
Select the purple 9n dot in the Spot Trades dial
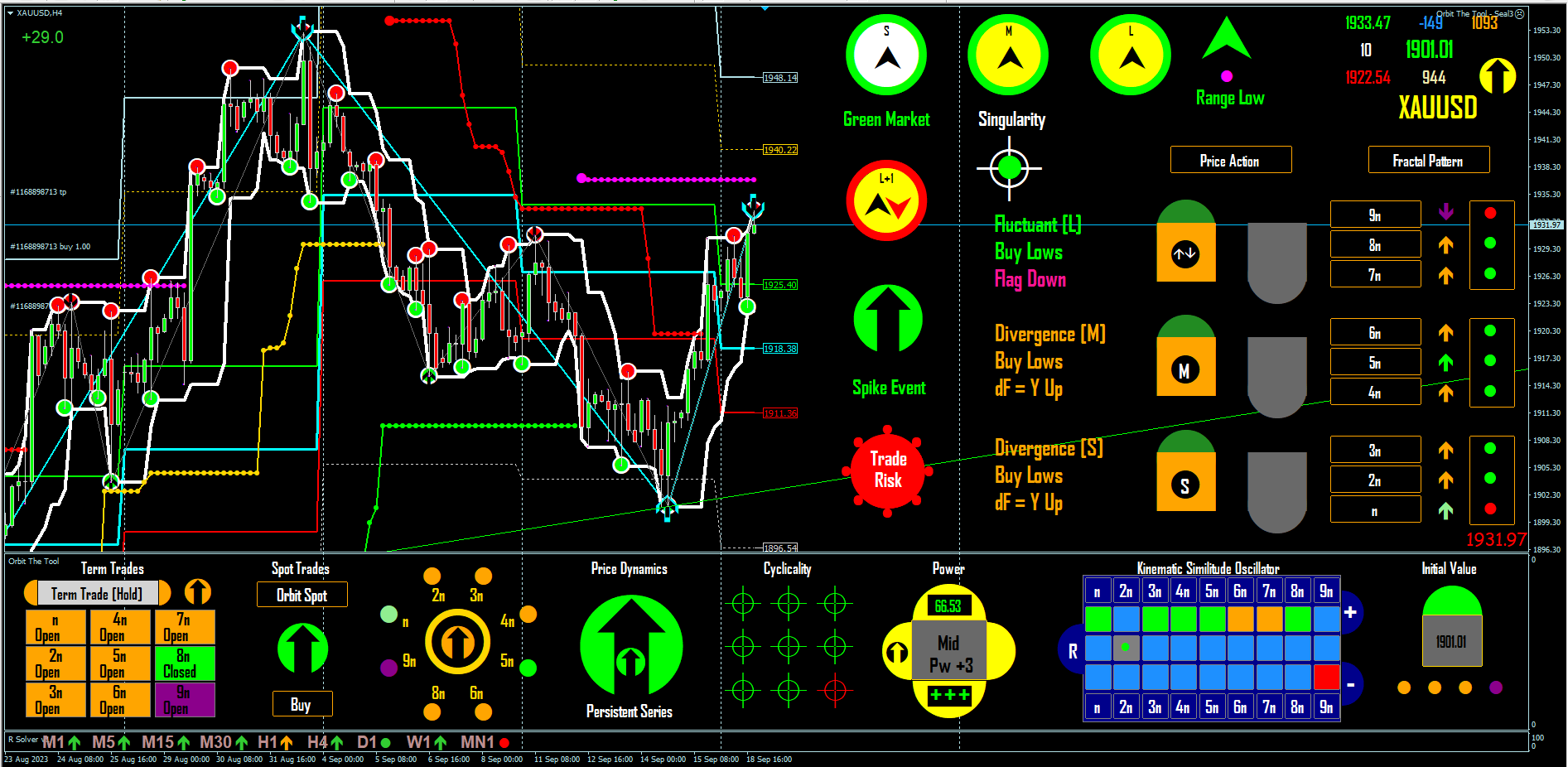click(x=388, y=668)
